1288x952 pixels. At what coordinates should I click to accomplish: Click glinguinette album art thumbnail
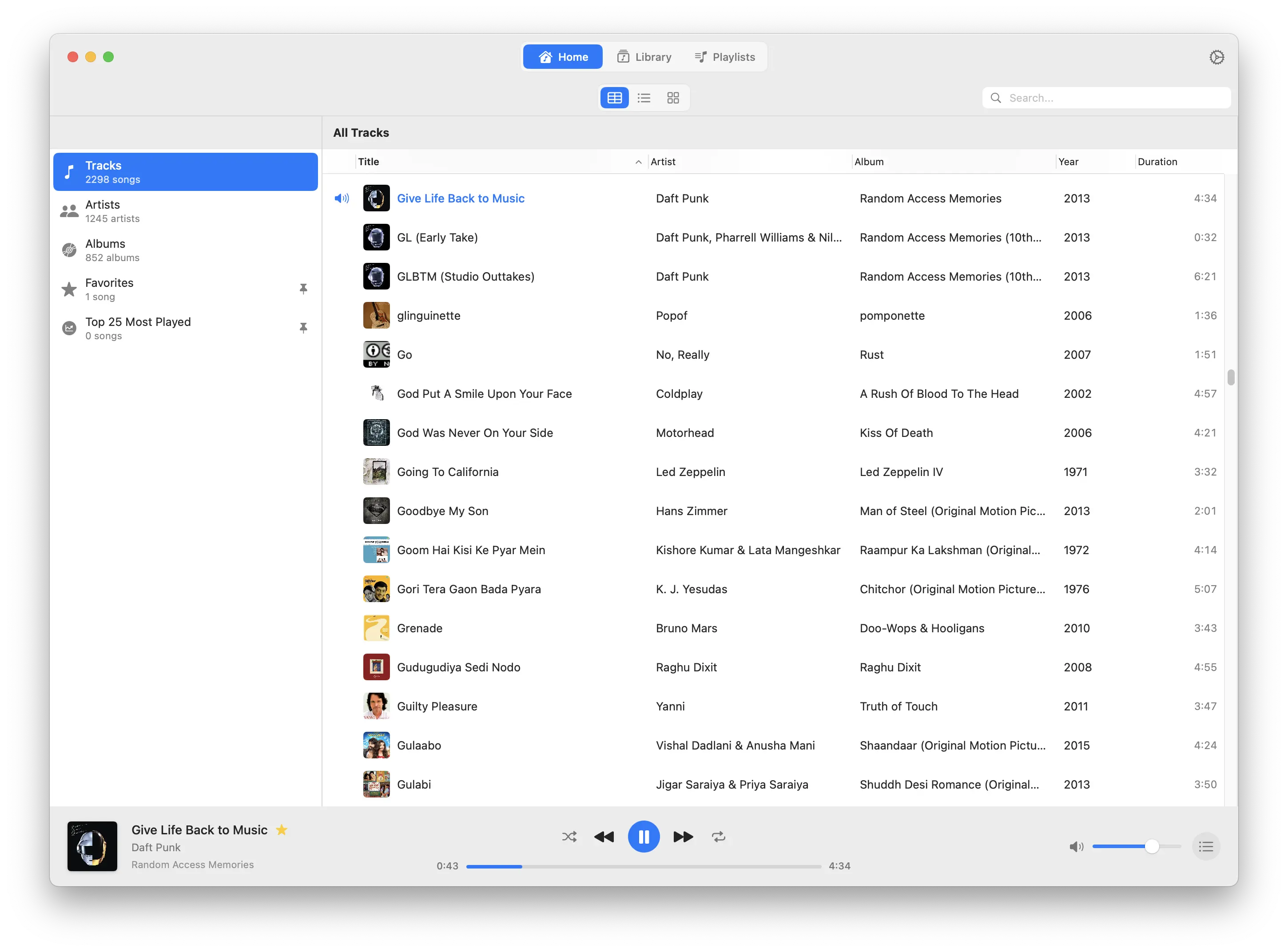click(376, 316)
